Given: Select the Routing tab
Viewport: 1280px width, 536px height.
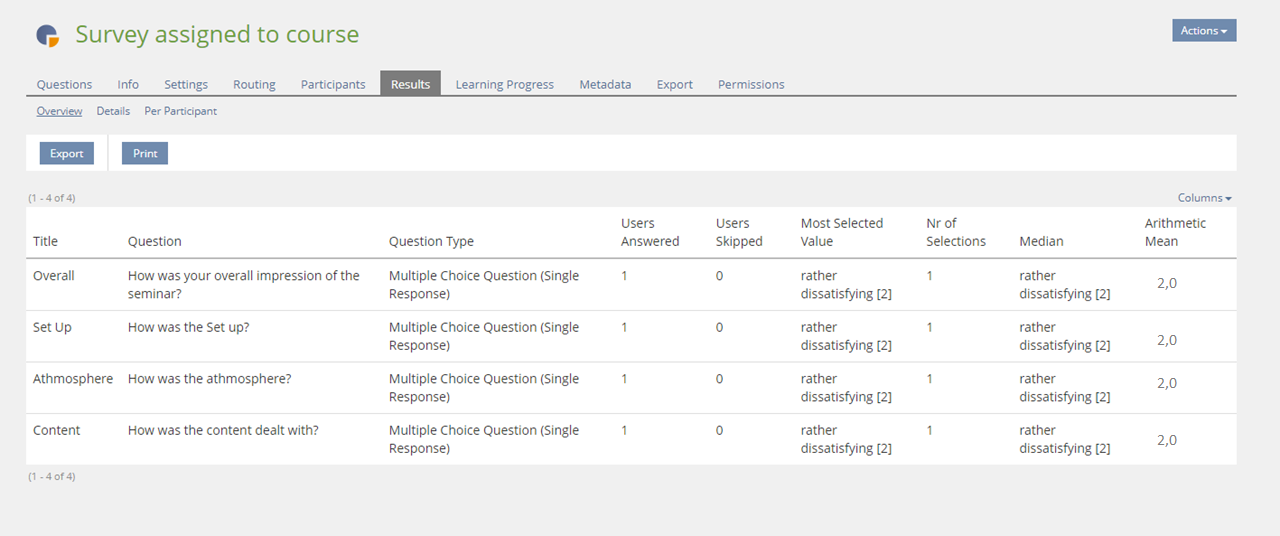Looking at the screenshot, I should pos(254,85).
